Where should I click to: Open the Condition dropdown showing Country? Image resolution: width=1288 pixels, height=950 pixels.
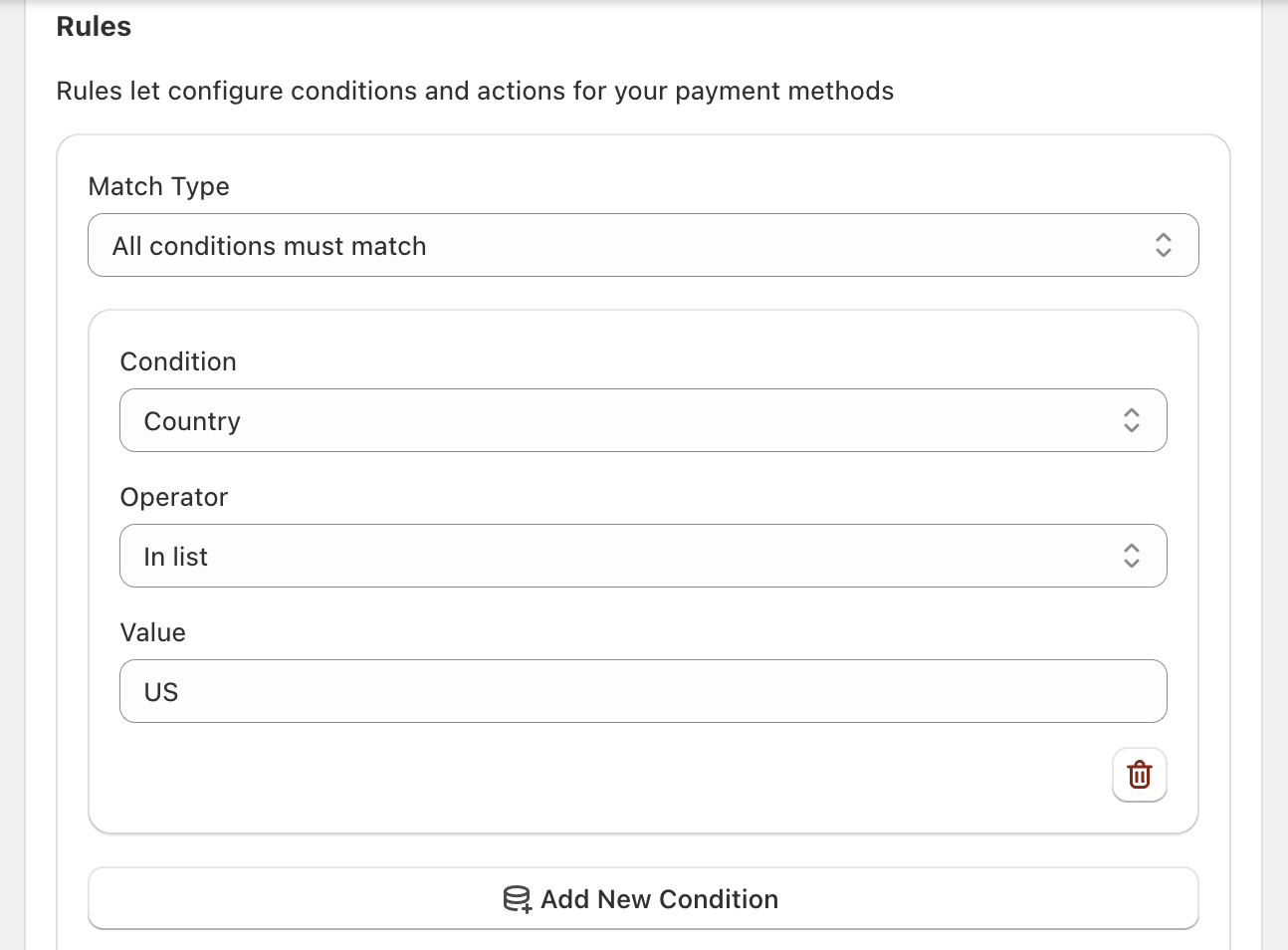(643, 420)
